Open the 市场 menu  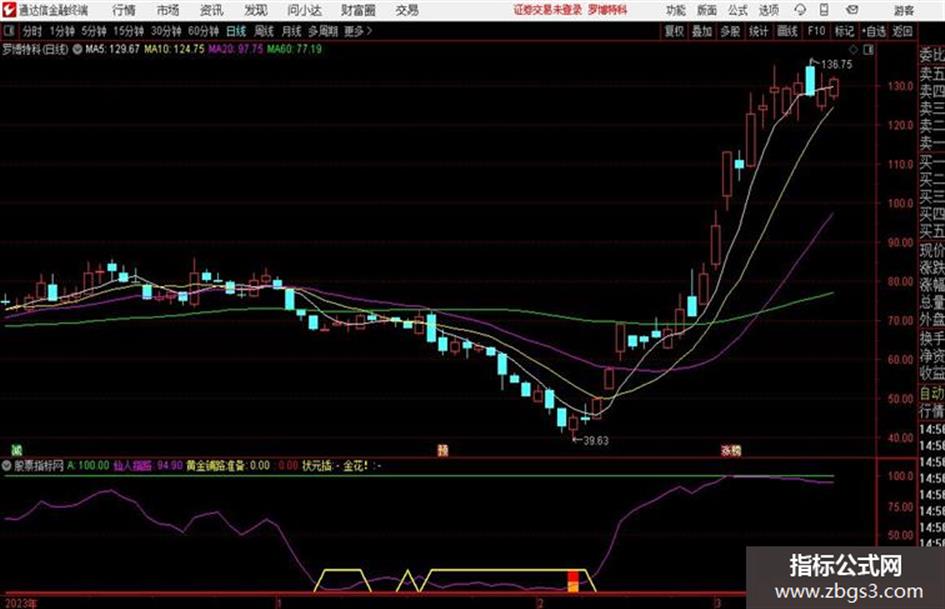coord(168,10)
